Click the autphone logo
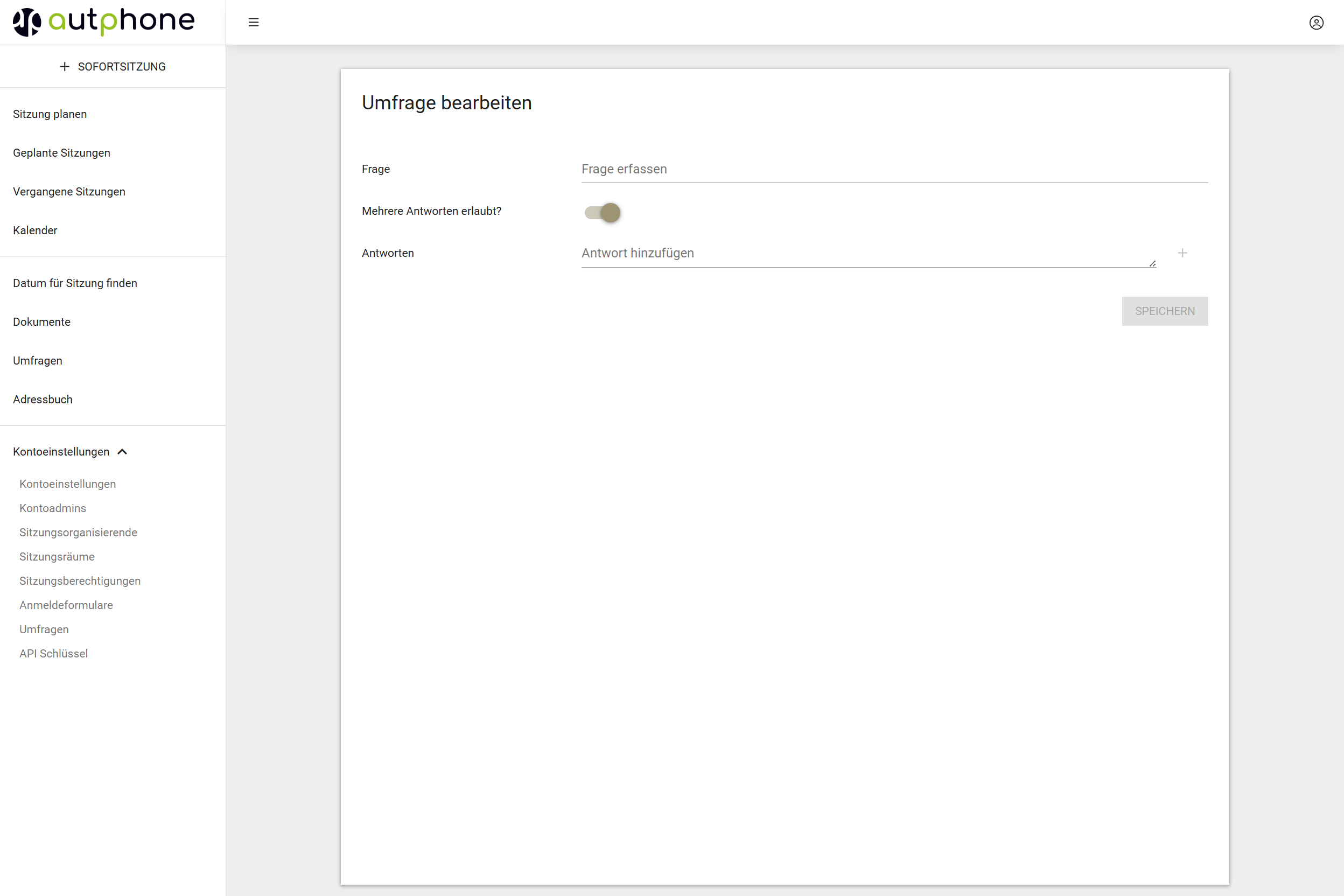Screen dimensions: 1344x896 [104, 22]
